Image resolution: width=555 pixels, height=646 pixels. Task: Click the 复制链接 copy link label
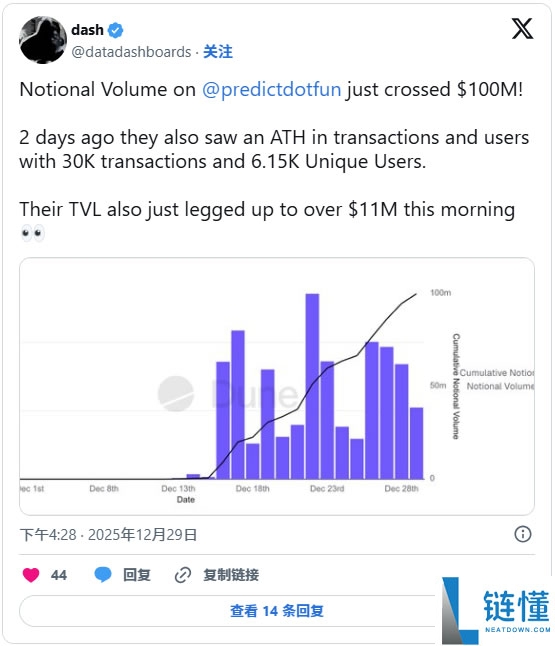(231, 575)
